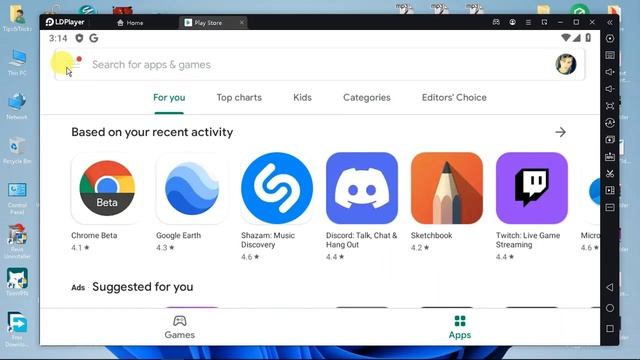Go to the Categories tab
Viewport: 640px width, 360px height.
[x=367, y=98]
